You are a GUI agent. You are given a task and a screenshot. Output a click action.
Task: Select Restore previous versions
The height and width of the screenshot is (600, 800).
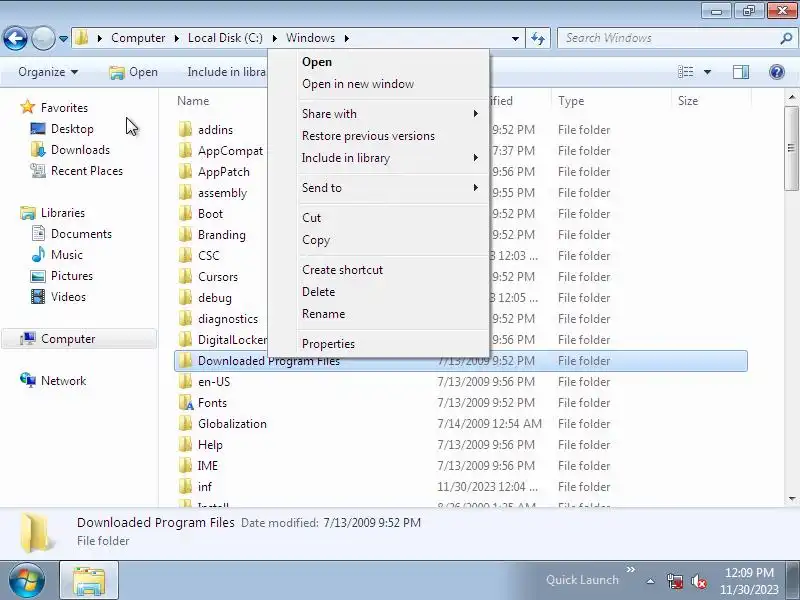[x=379, y=136]
